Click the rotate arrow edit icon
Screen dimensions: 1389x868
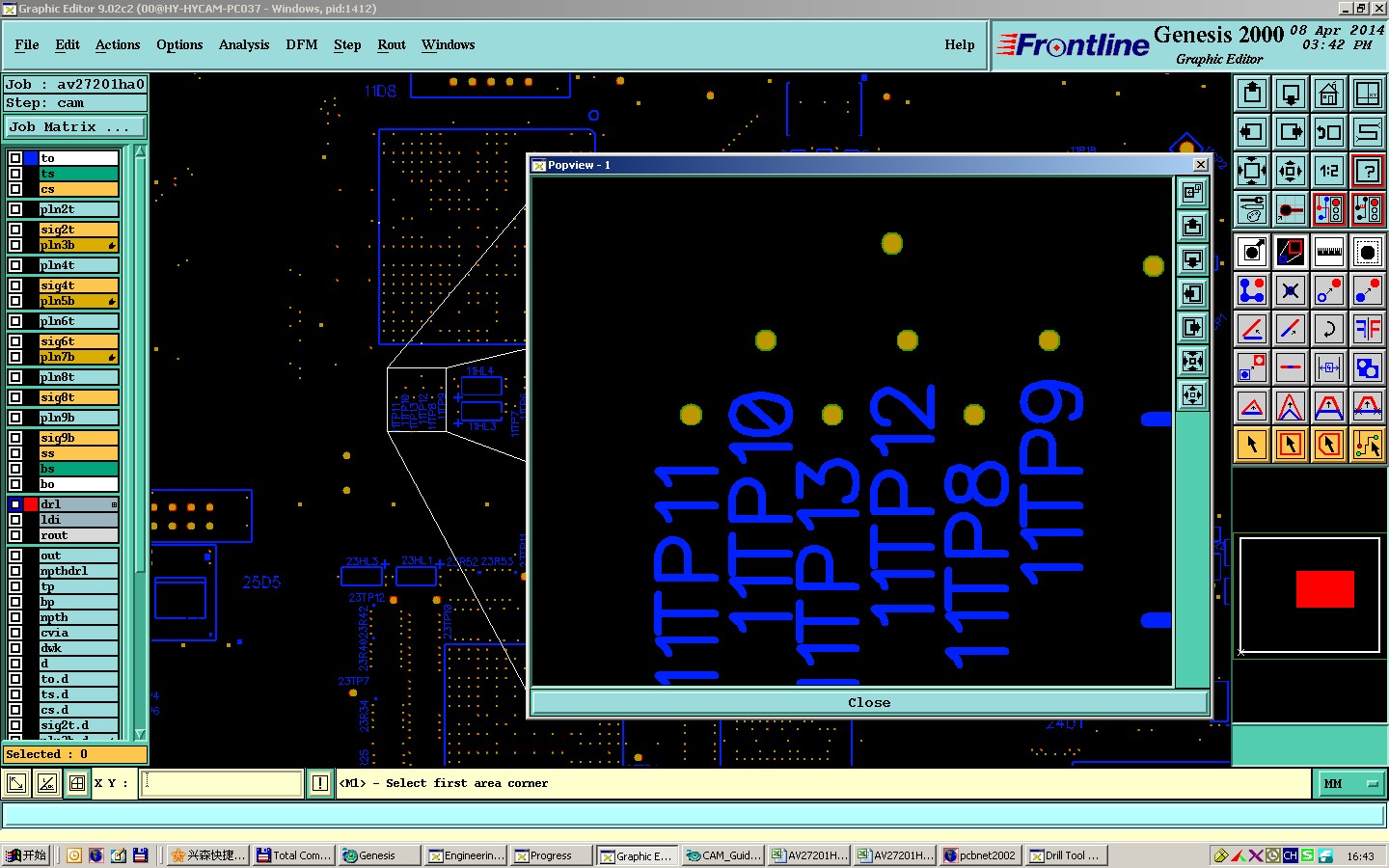click(x=1329, y=329)
